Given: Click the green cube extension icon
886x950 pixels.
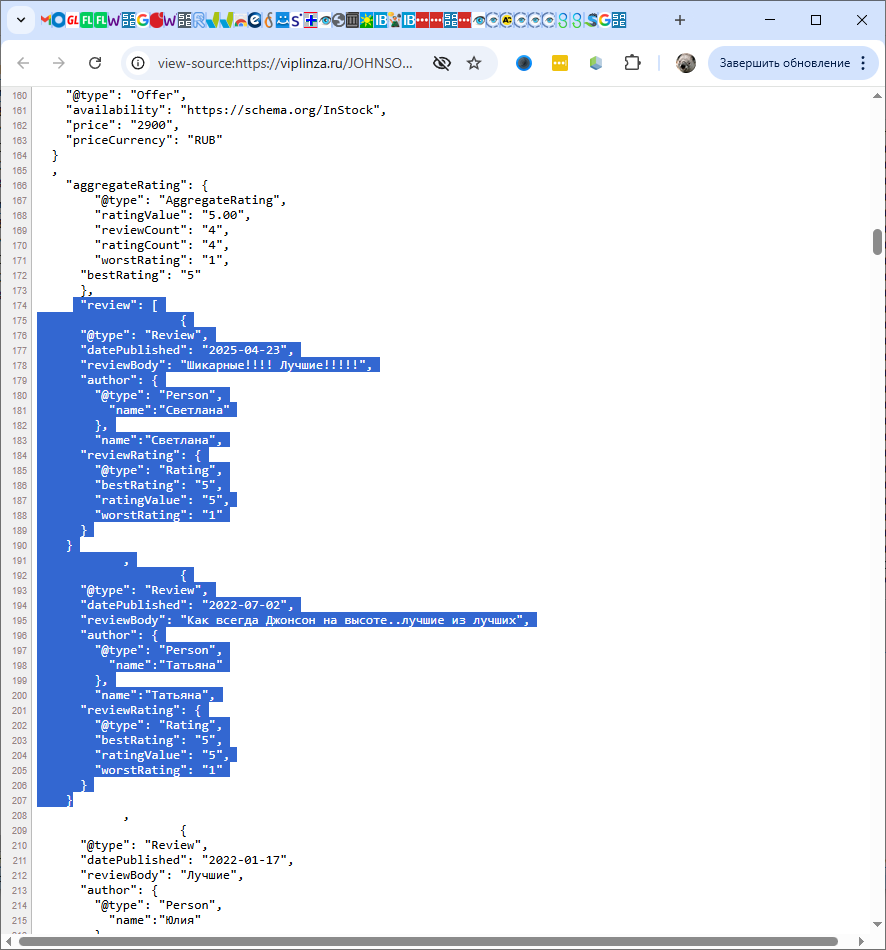Looking at the screenshot, I should 596,63.
